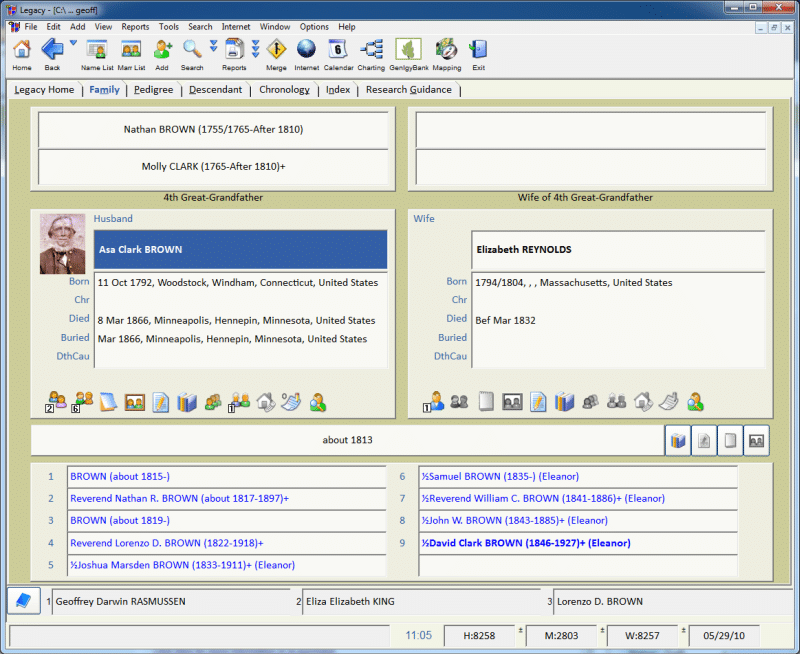The image size is (800, 654).
Task: Expand the Search options dropdown arrow
Action: 213,44
